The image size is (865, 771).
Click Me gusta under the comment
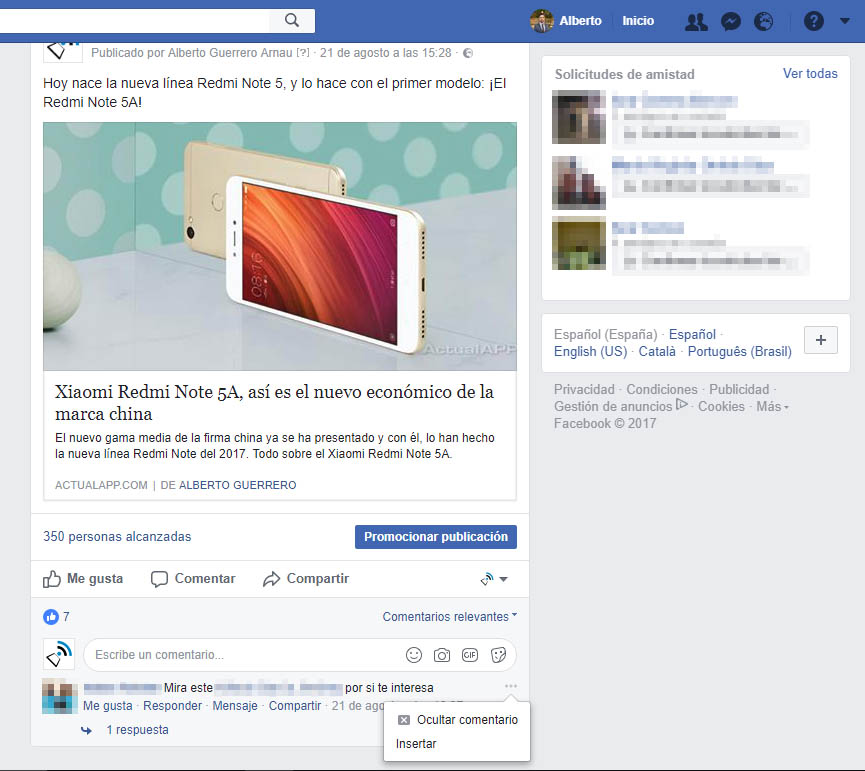coord(108,706)
